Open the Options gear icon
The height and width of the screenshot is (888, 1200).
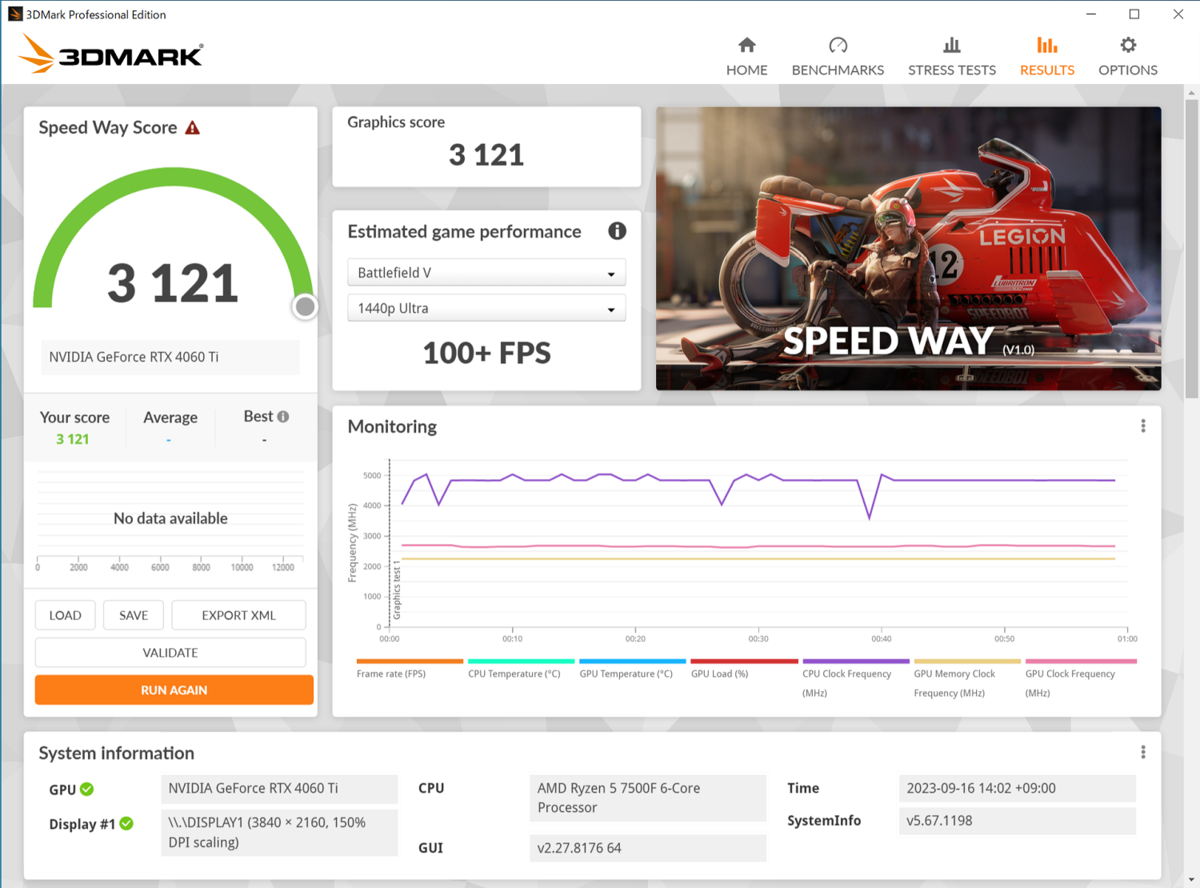(1127, 45)
